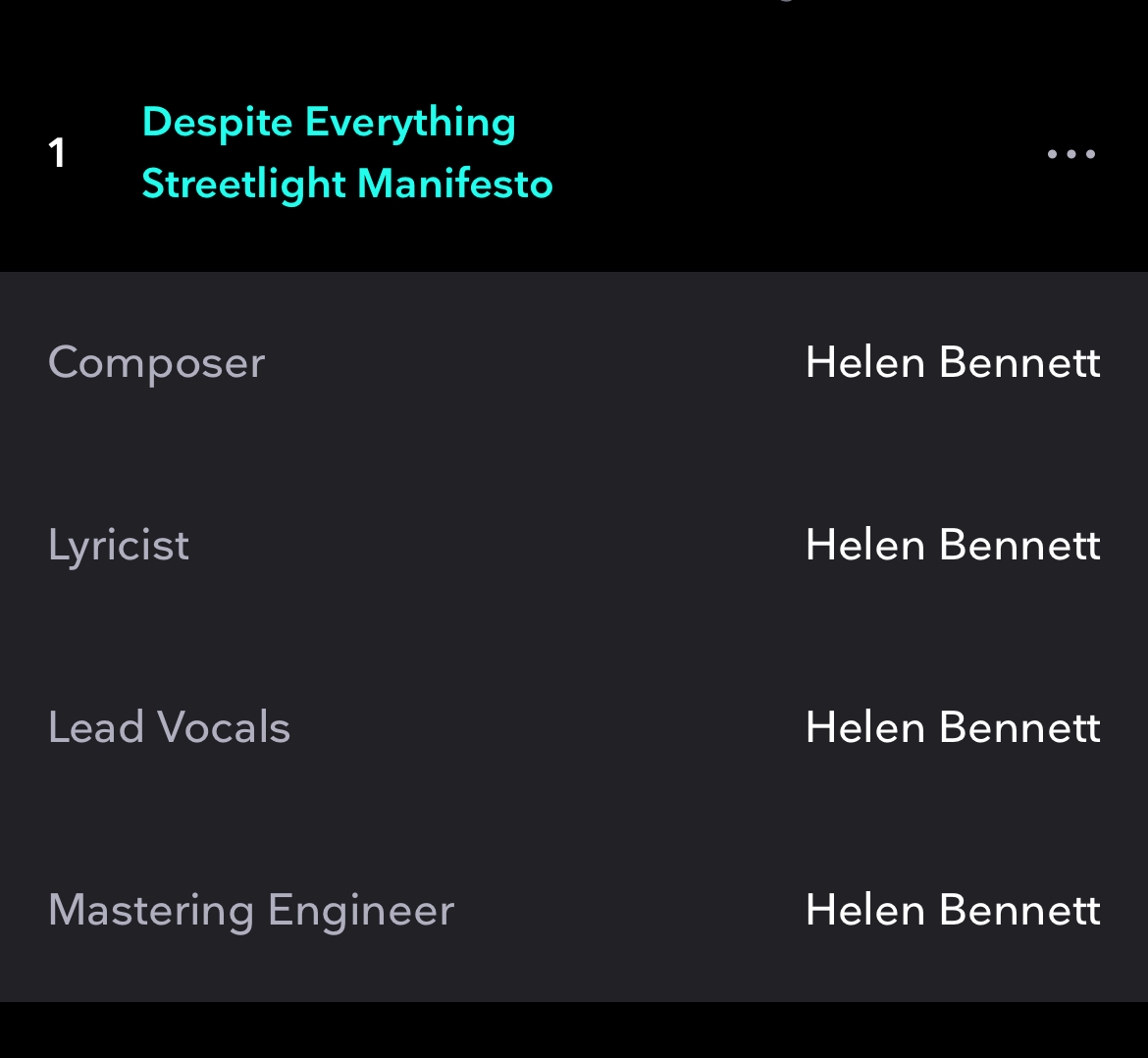Select track number 1
The width and height of the screenshot is (1148, 1058).
point(57,153)
